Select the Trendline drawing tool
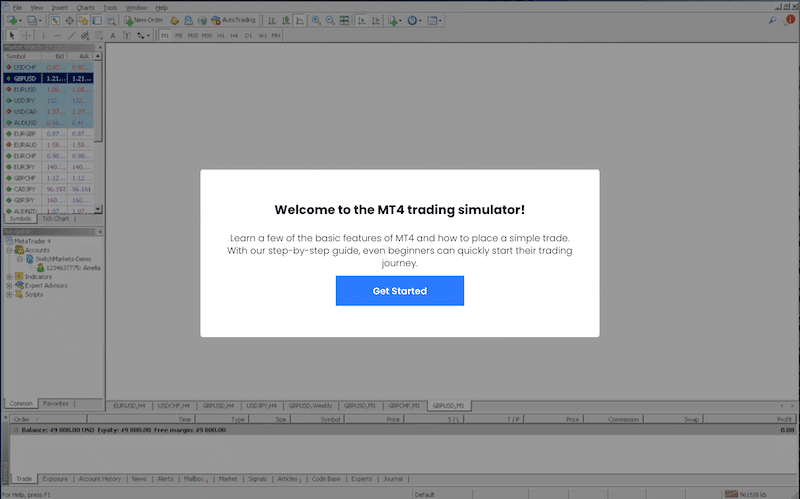800x499 pixels. [71, 35]
